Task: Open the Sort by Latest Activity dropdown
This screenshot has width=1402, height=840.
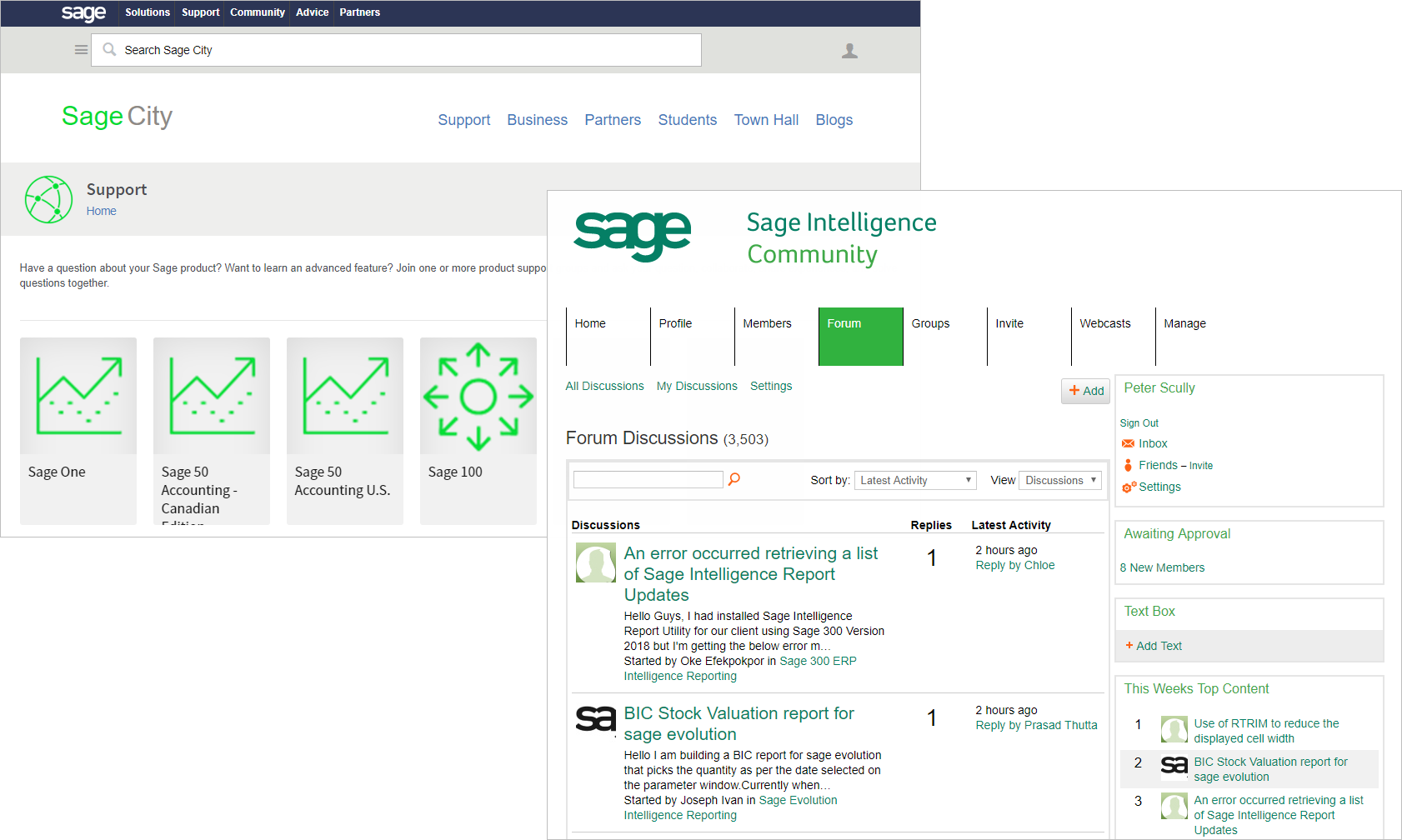Action: [915, 481]
